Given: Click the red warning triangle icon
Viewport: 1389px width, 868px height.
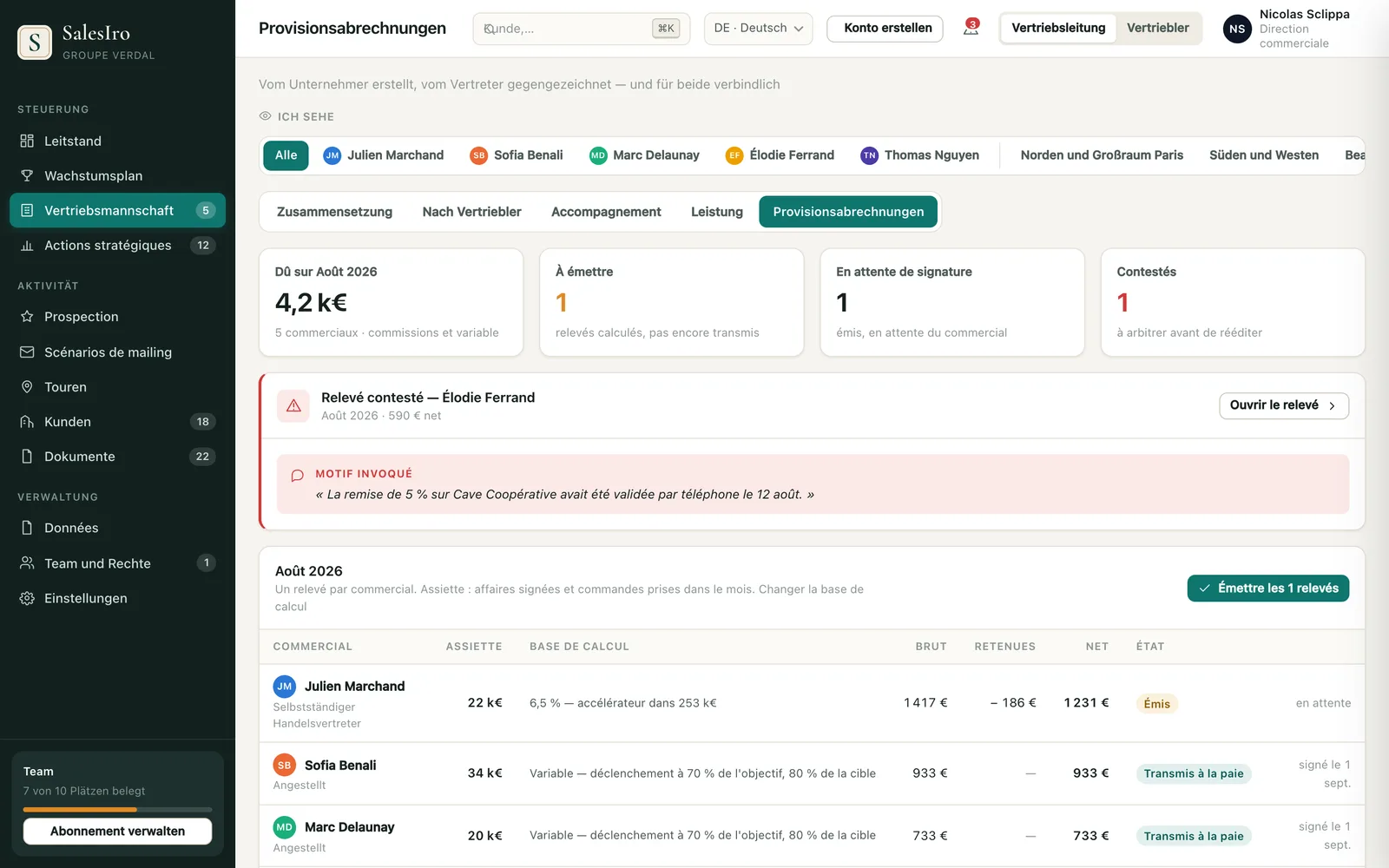Looking at the screenshot, I should point(293,405).
